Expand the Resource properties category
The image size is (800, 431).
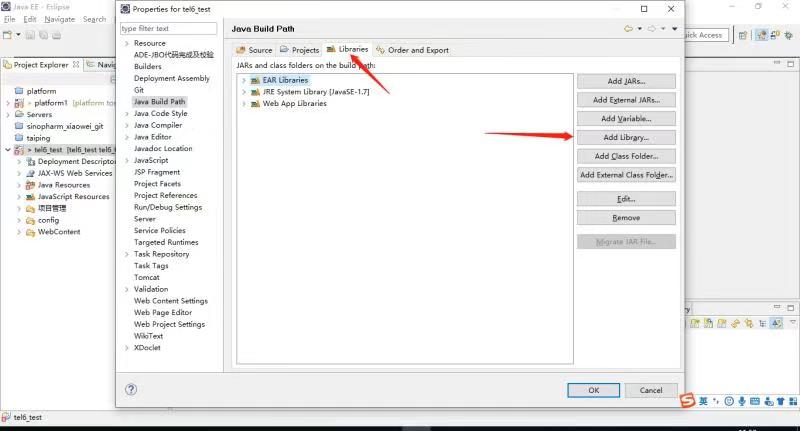click(x=127, y=43)
